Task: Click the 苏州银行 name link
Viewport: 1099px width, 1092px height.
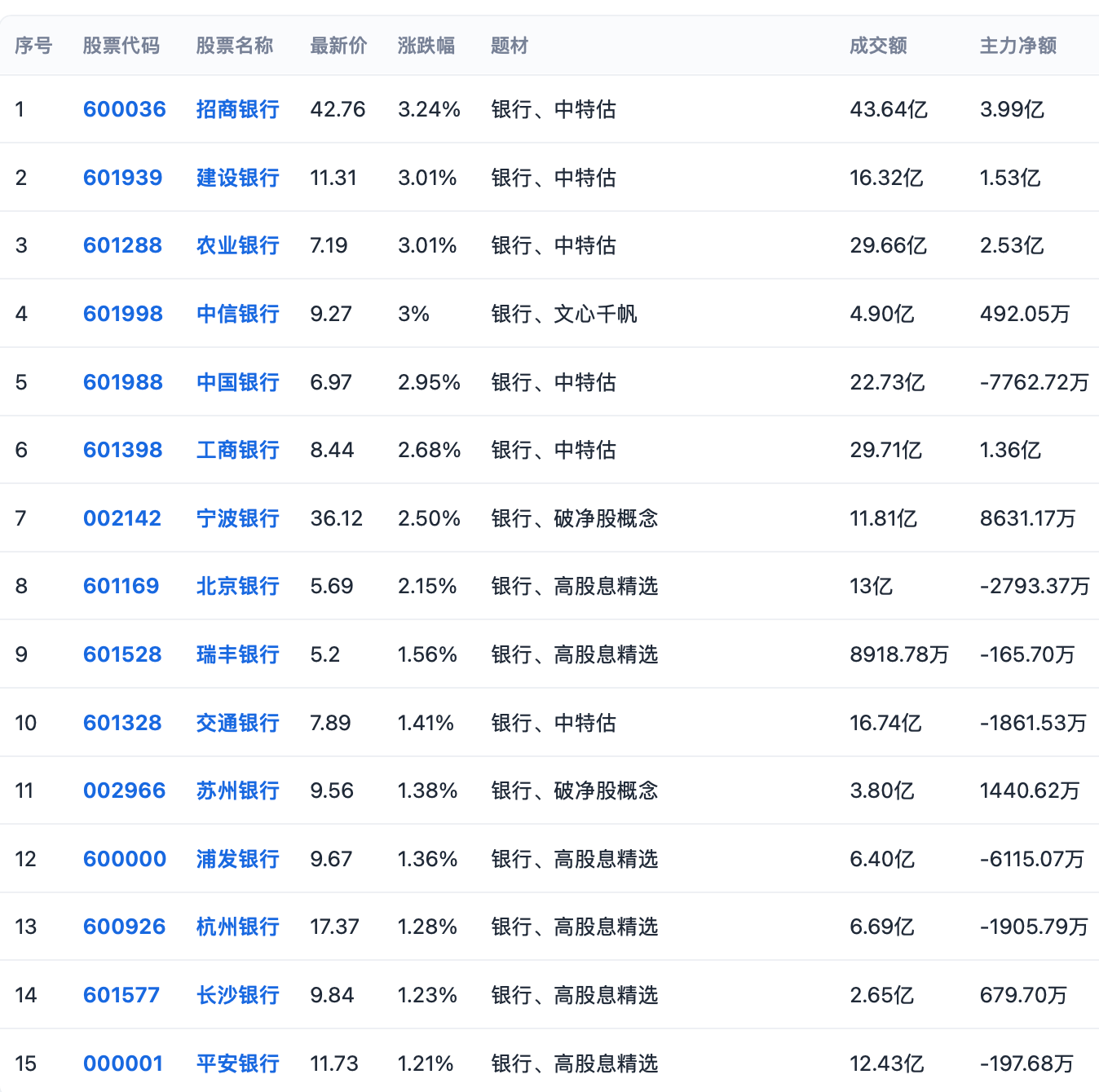Action: tap(238, 790)
